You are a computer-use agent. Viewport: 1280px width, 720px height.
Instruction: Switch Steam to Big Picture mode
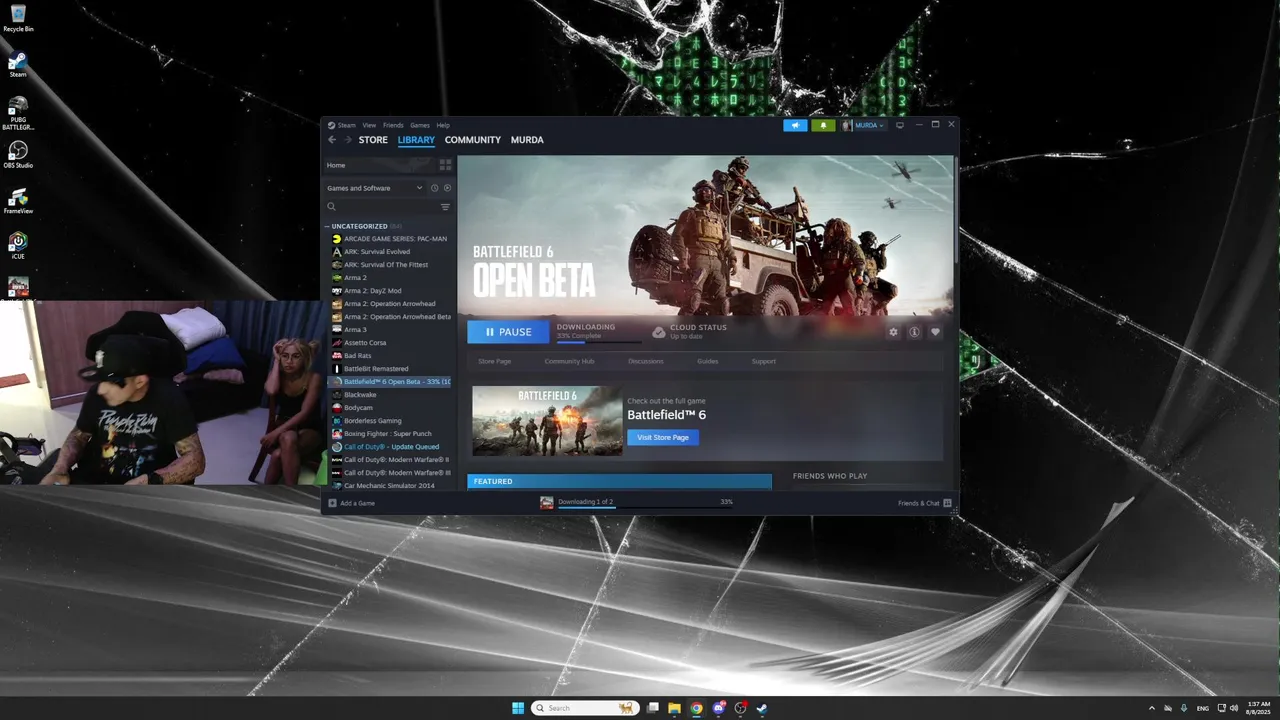(900, 125)
